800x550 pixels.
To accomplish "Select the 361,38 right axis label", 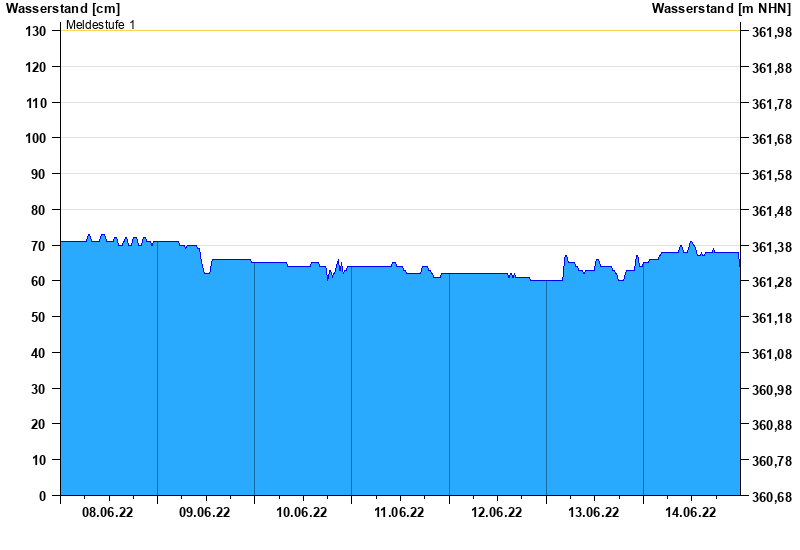I will tap(771, 247).
